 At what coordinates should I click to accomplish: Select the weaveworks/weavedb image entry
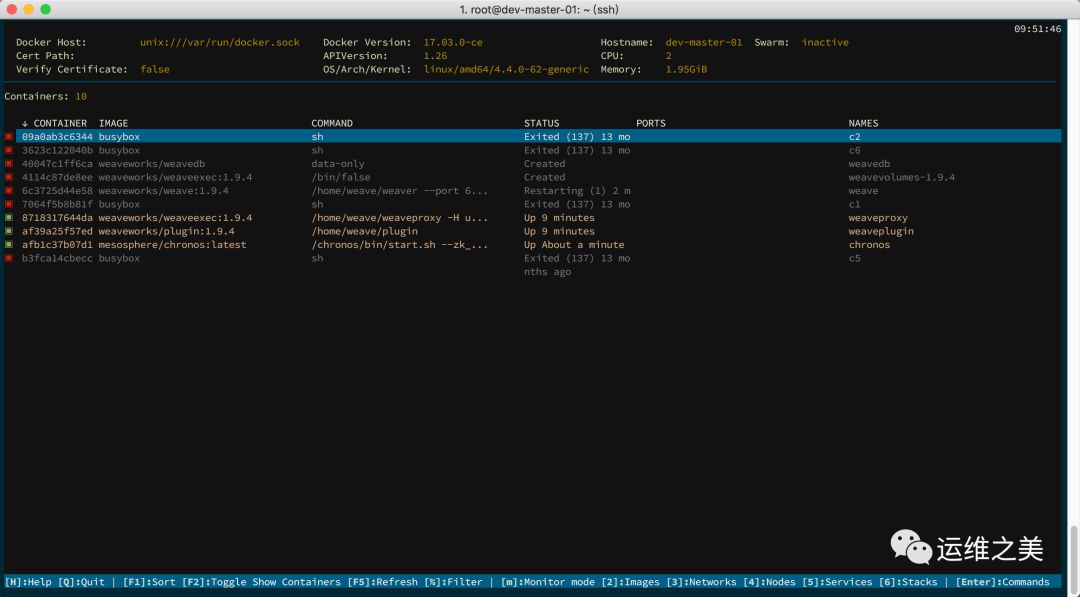[152, 164]
